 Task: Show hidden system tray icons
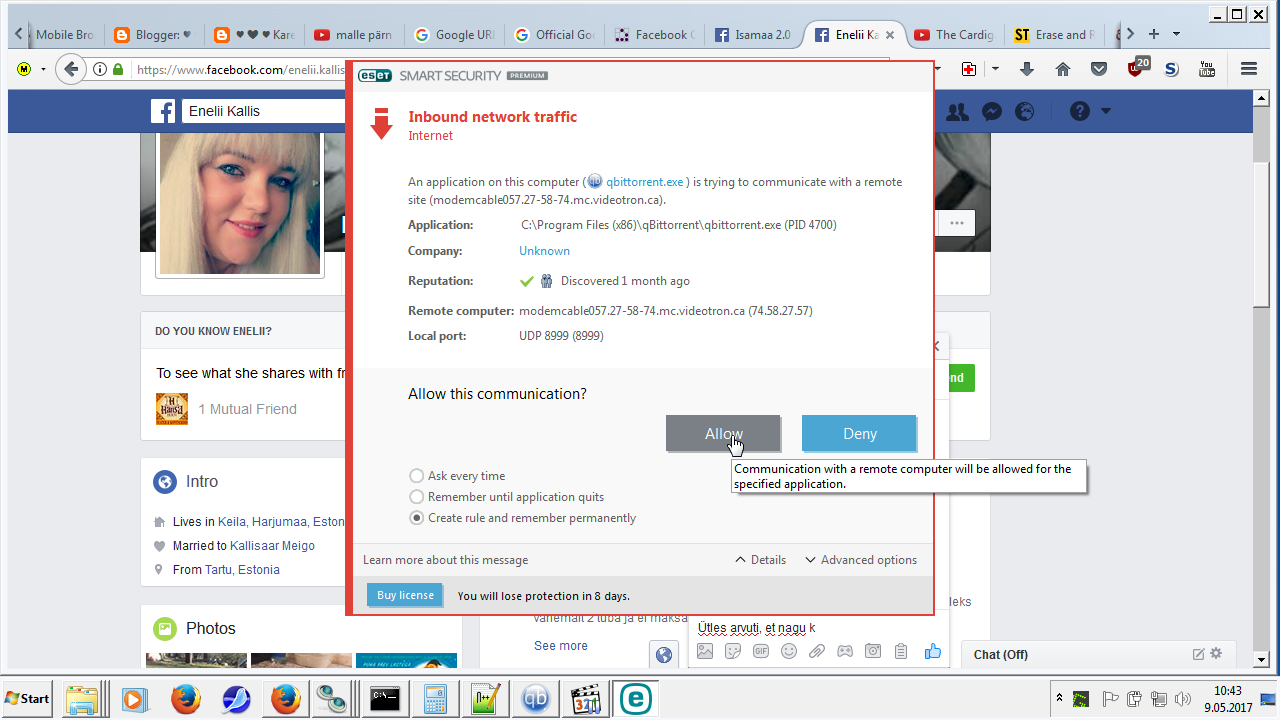(1059, 697)
